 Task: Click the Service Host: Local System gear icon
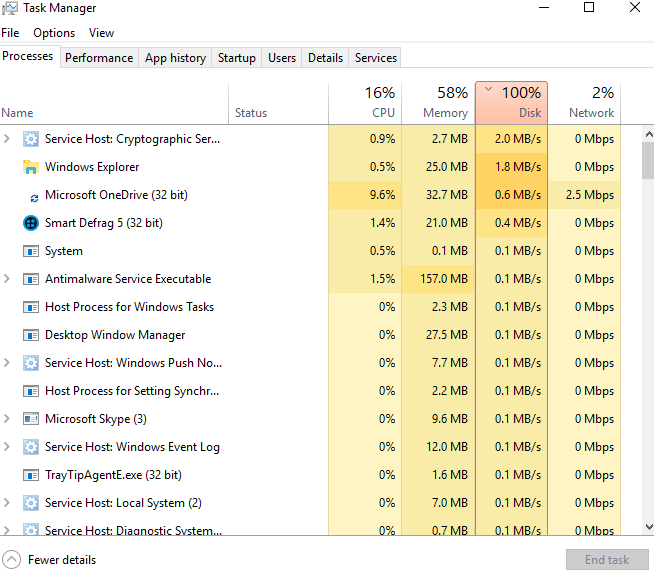(30, 503)
